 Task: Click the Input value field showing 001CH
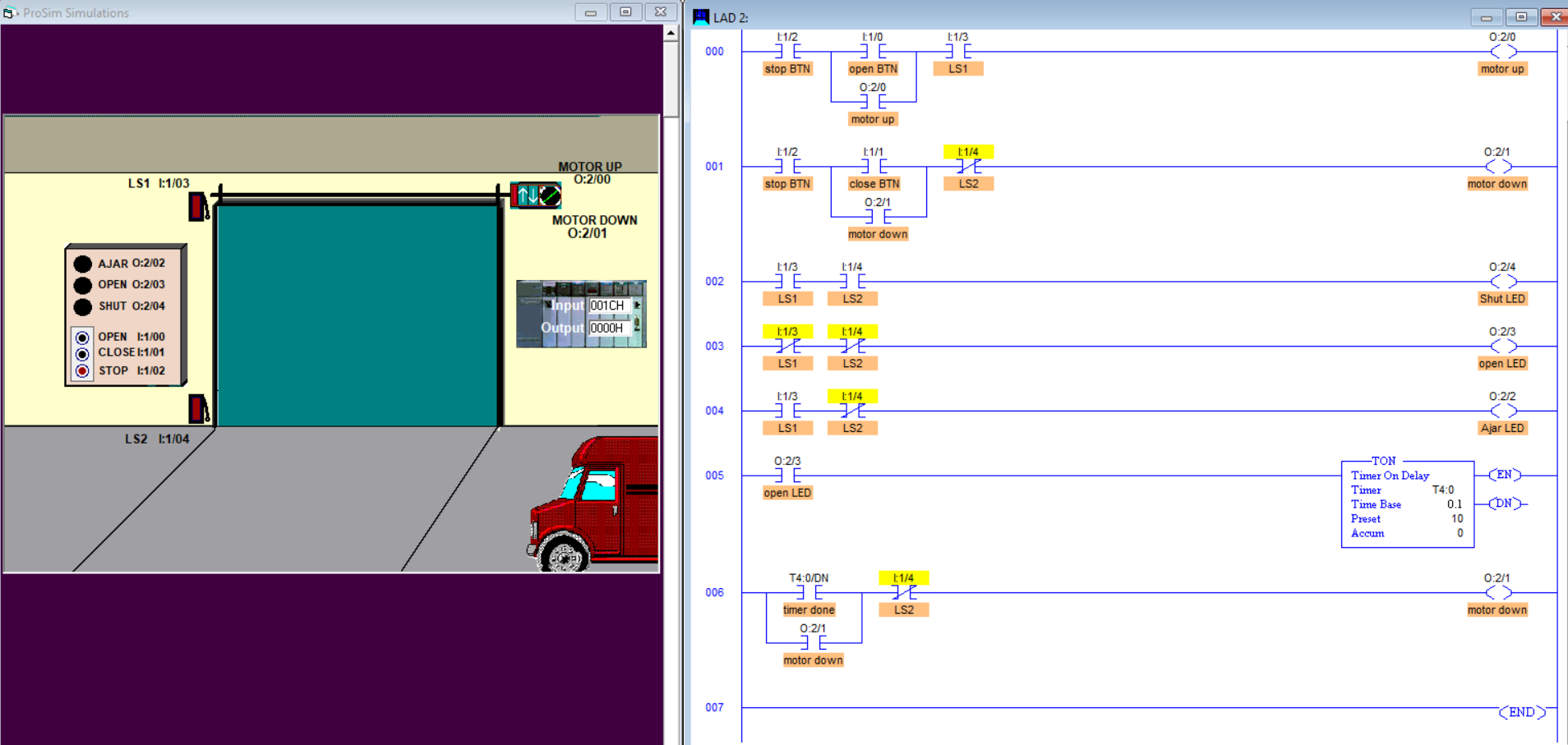(608, 305)
